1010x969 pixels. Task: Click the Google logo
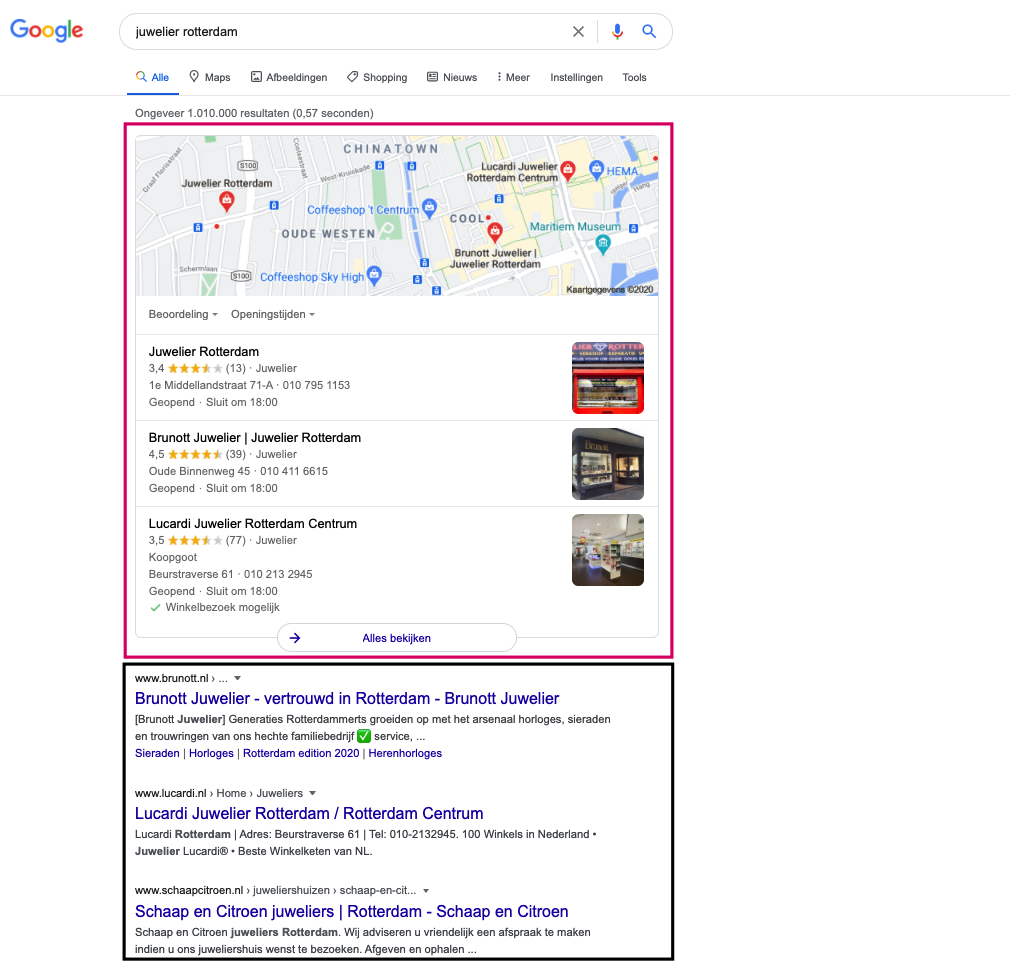click(47, 31)
